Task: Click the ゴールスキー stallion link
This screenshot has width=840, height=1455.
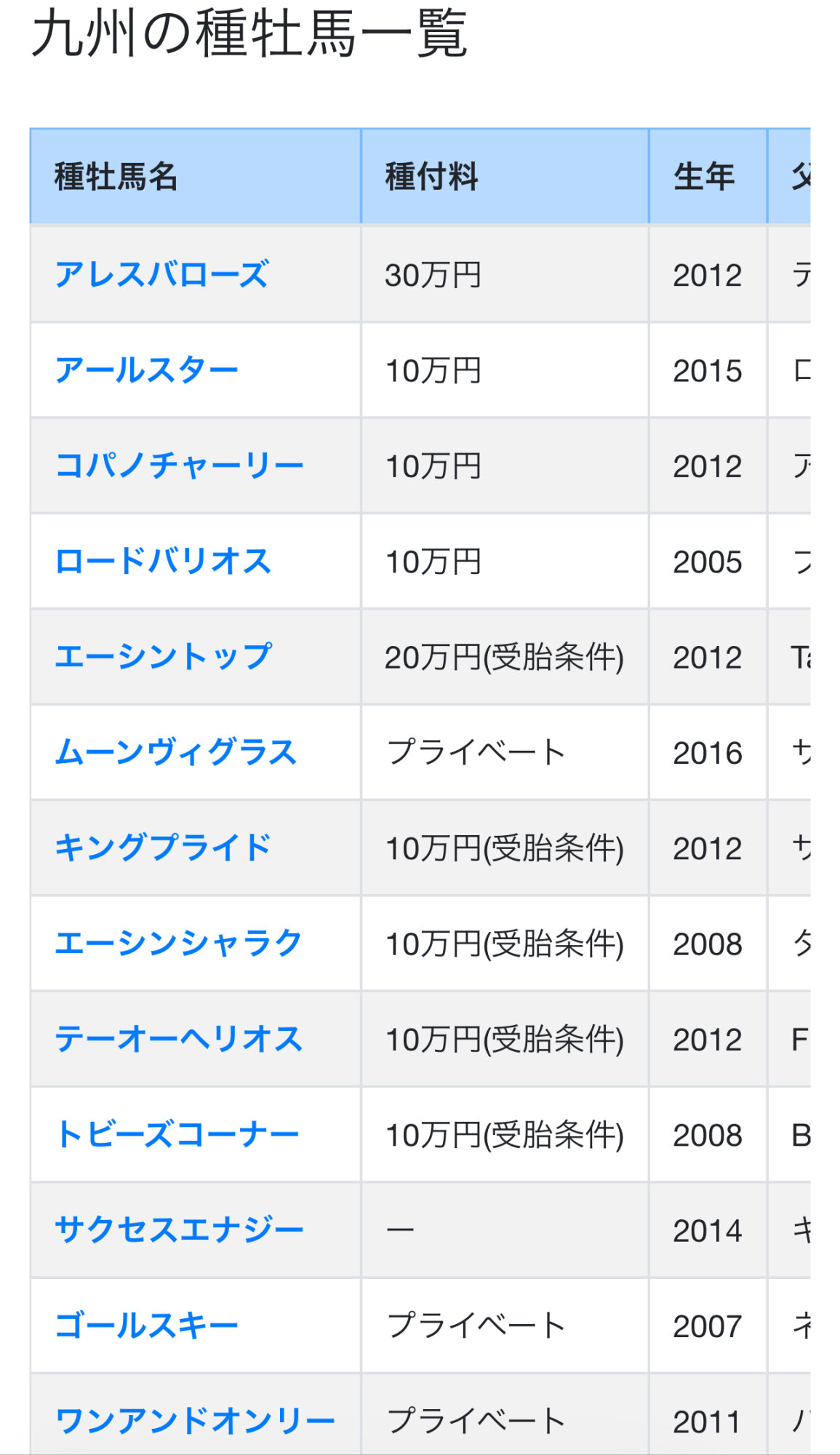Action: 146,1326
